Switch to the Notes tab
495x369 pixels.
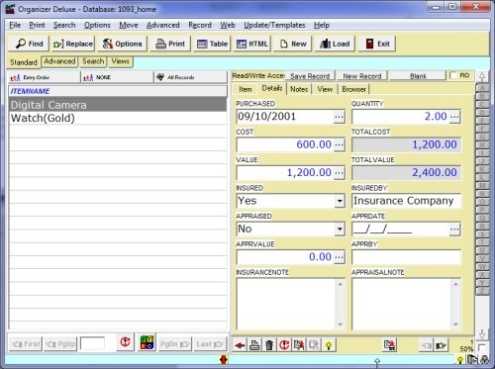299,89
